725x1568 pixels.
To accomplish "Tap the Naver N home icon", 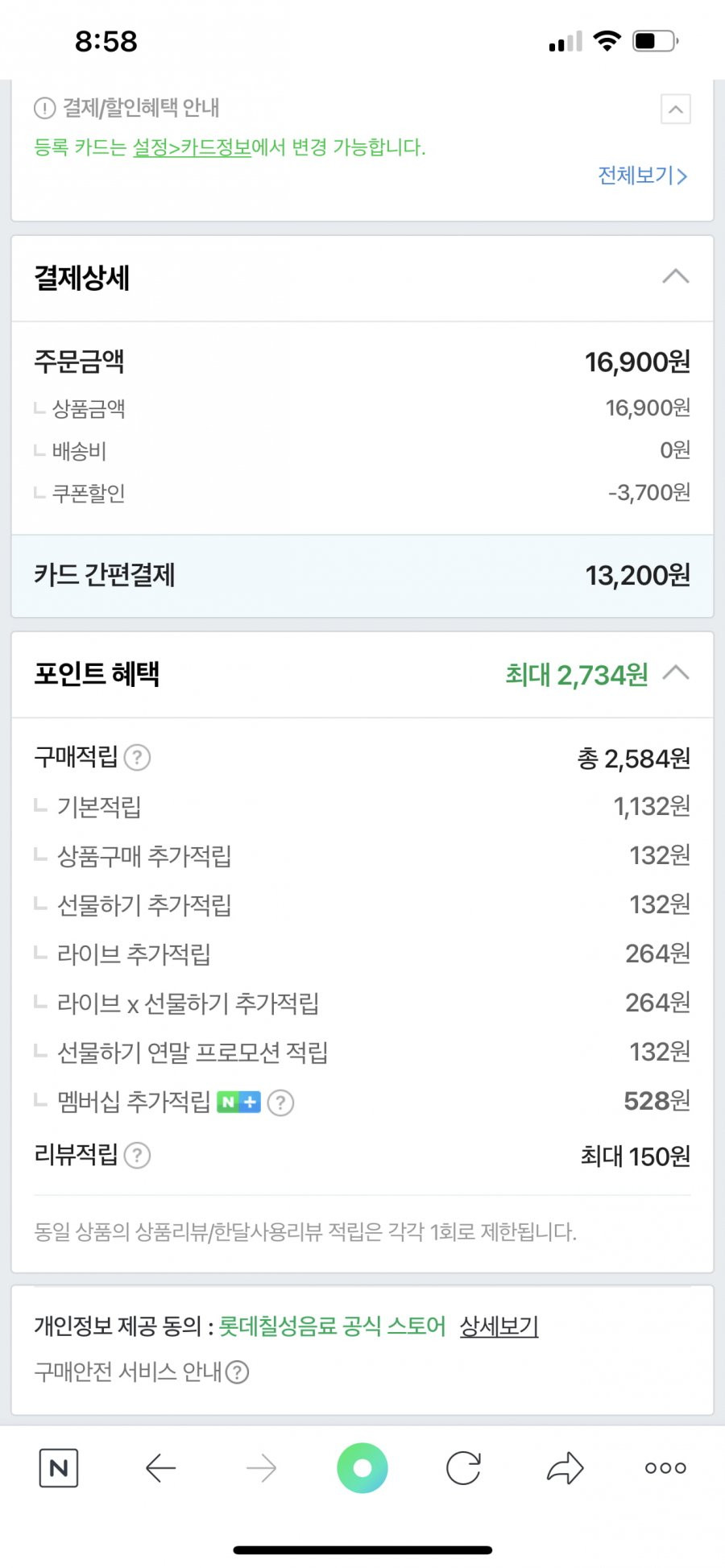I will point(59,1467).
